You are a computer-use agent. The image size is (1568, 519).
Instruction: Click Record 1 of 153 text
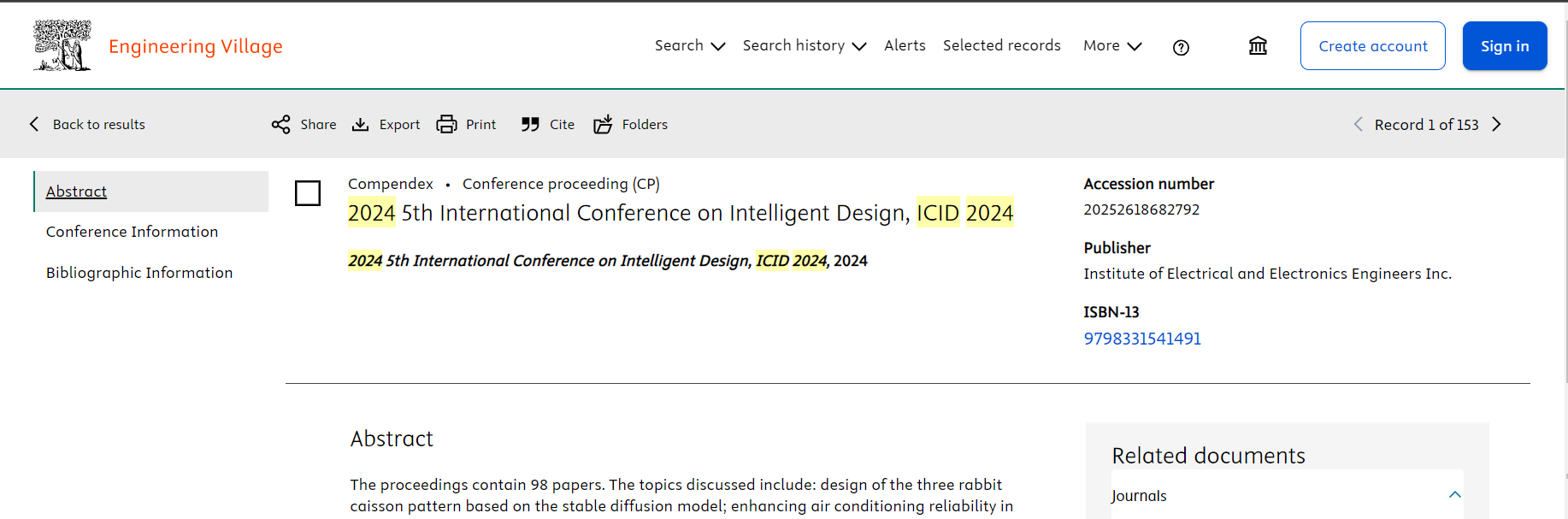coord(1426,125)
